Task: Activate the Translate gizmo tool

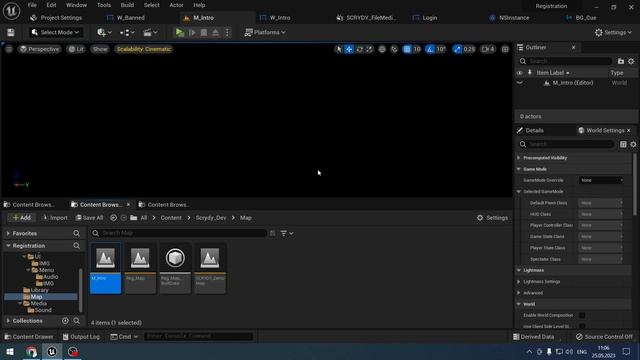Action: tap(349, 49)
